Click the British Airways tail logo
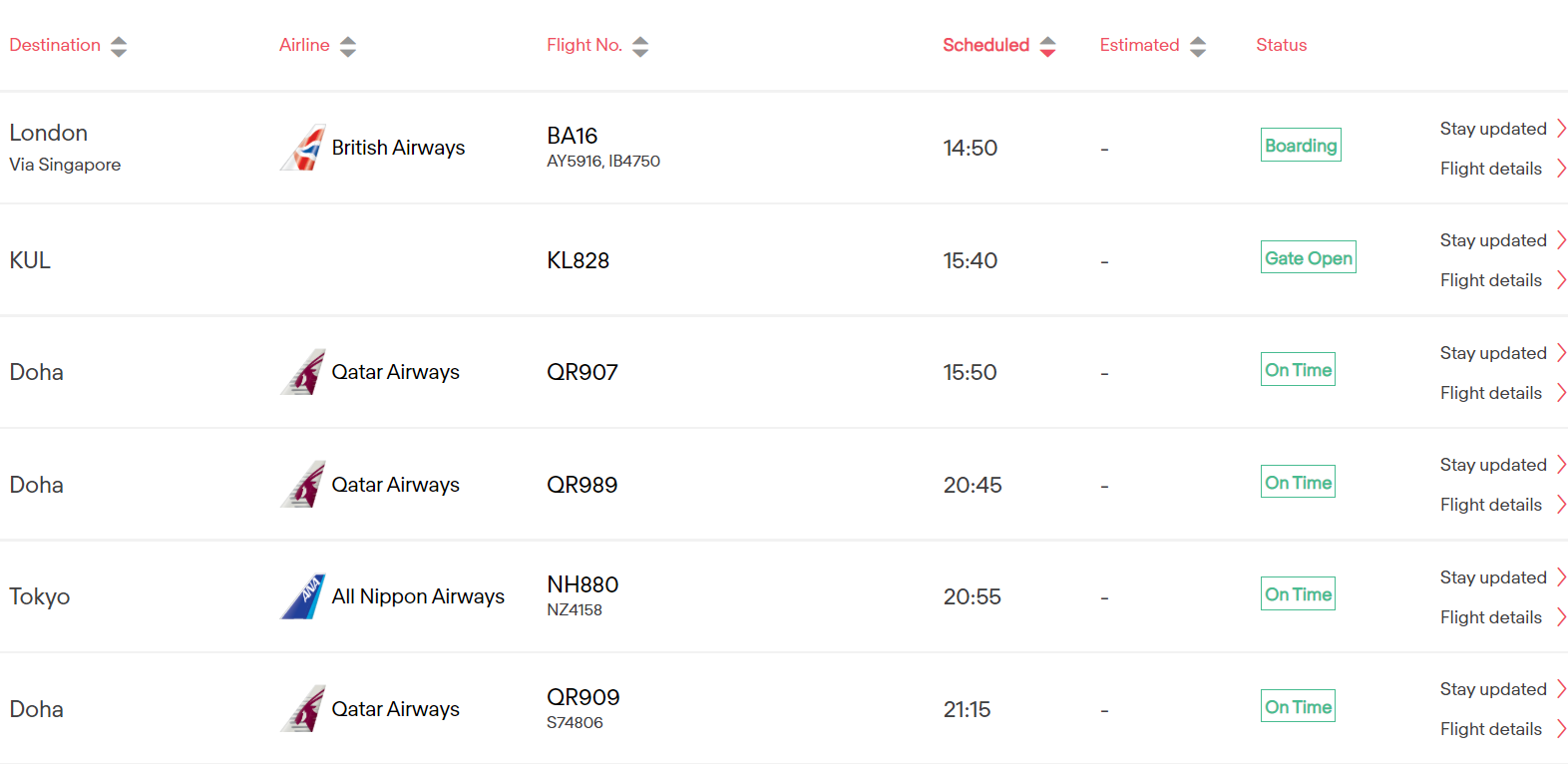 tap(303, 148)
